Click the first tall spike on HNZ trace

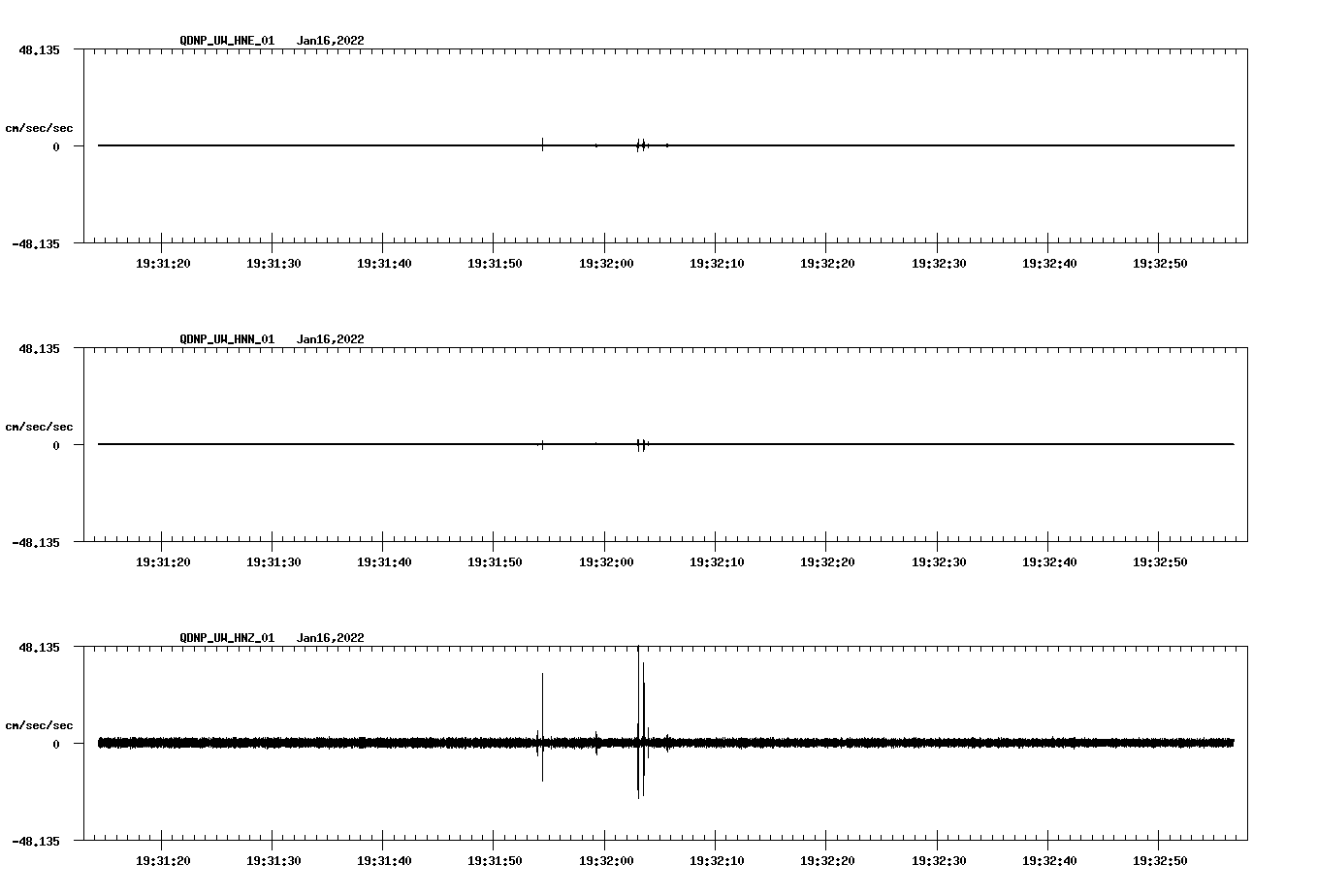point(542,727)
